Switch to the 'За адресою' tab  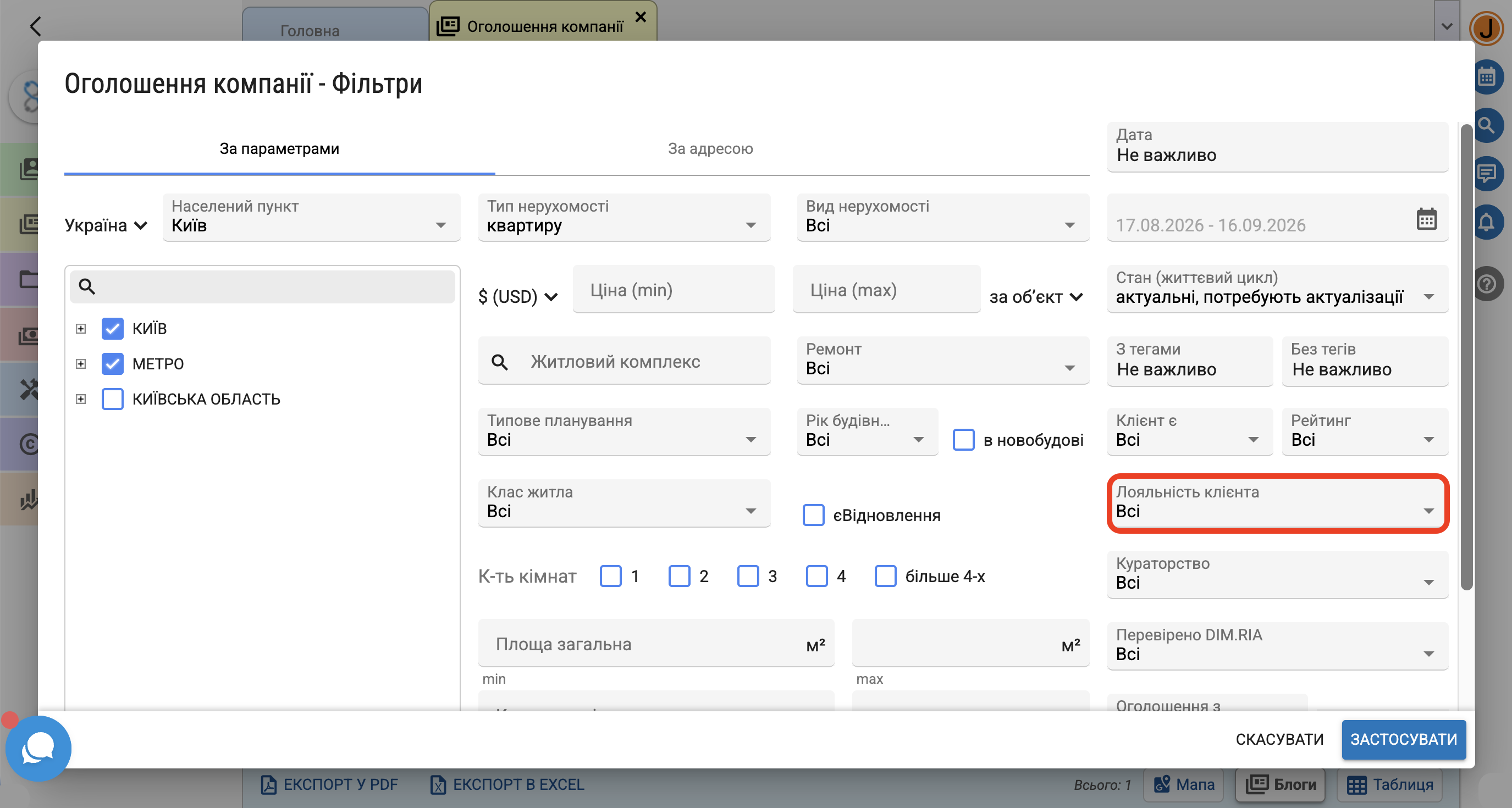pyautogui.click(x=710, y=148)
